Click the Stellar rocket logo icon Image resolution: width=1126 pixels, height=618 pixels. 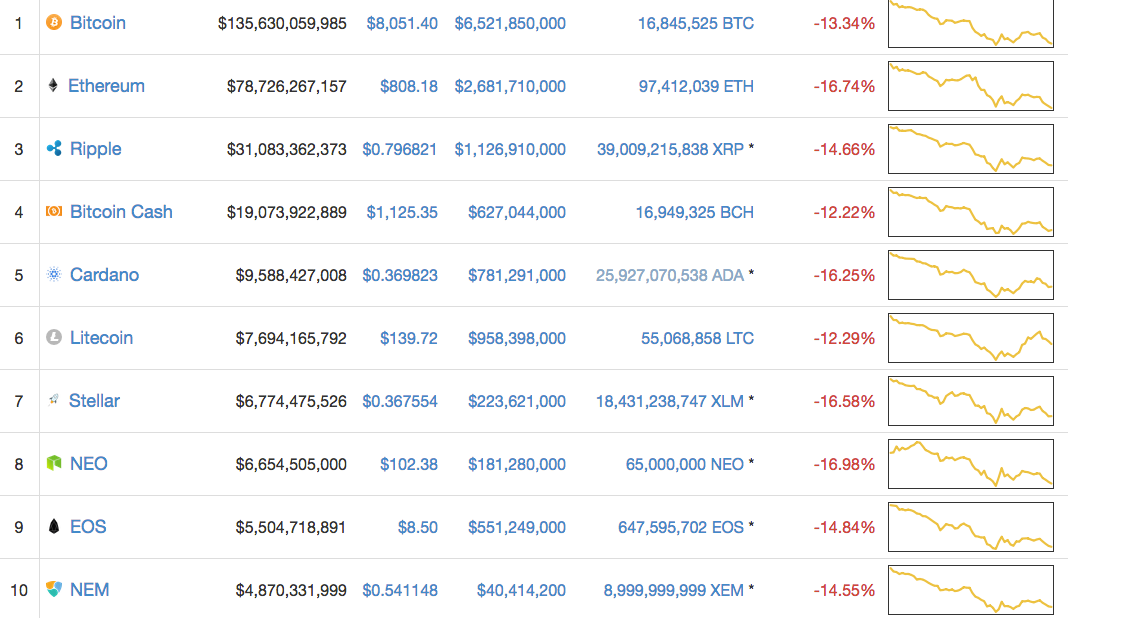pos(54,401)
